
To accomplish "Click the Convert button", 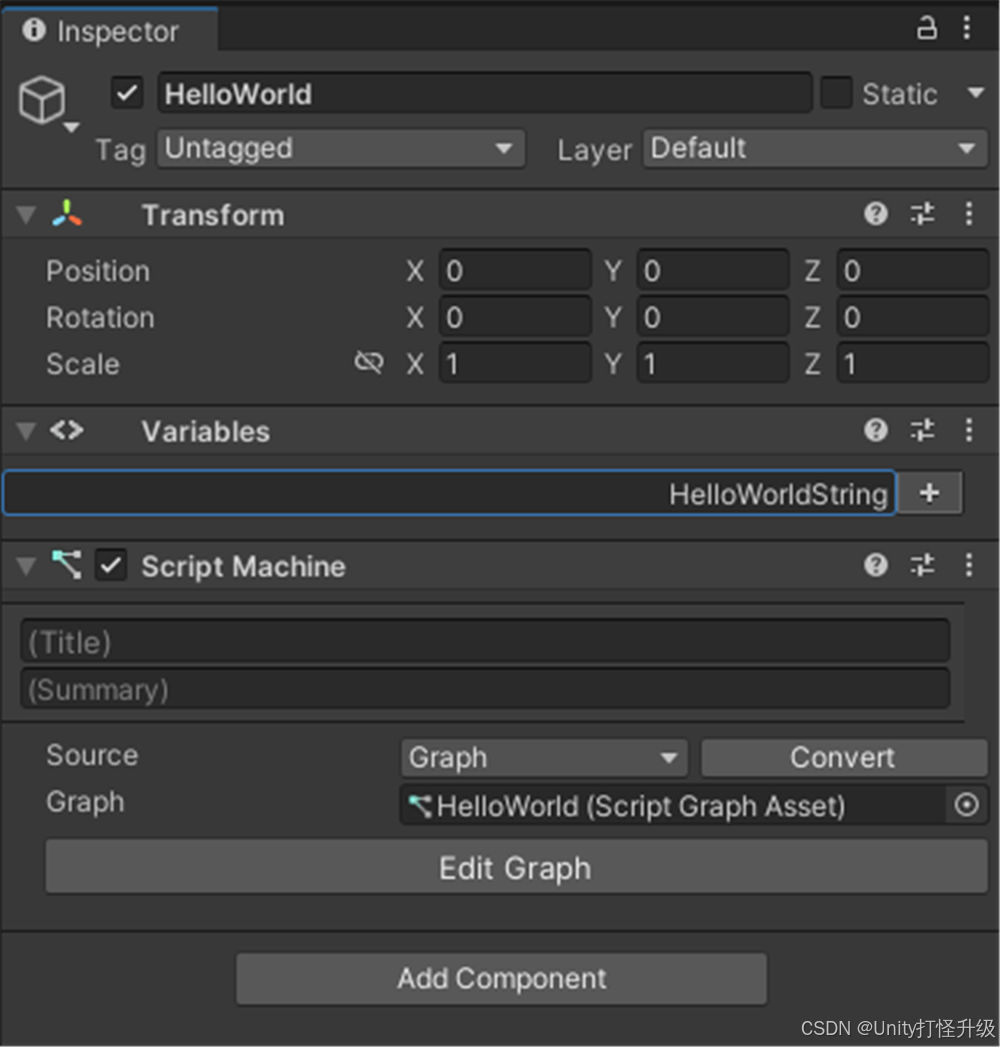I will pyautogui.click(x=844, y=757).
